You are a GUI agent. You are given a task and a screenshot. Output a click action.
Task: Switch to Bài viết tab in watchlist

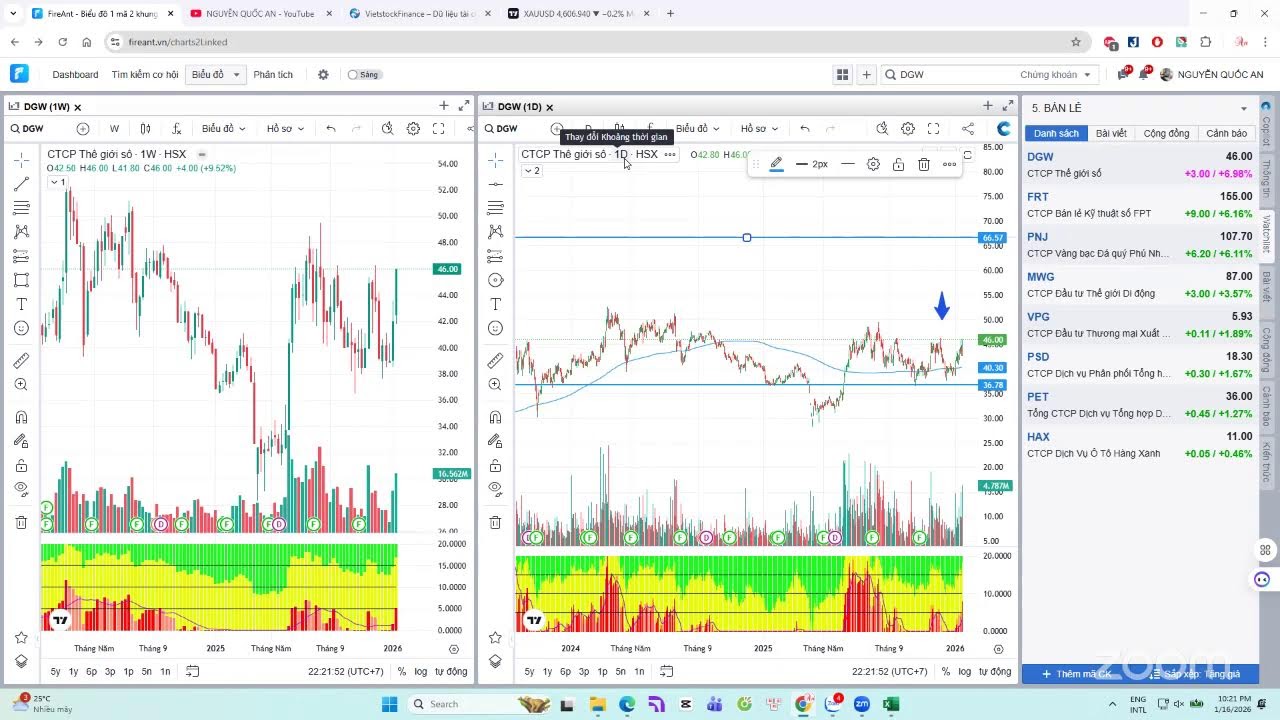click(1111, 133)
